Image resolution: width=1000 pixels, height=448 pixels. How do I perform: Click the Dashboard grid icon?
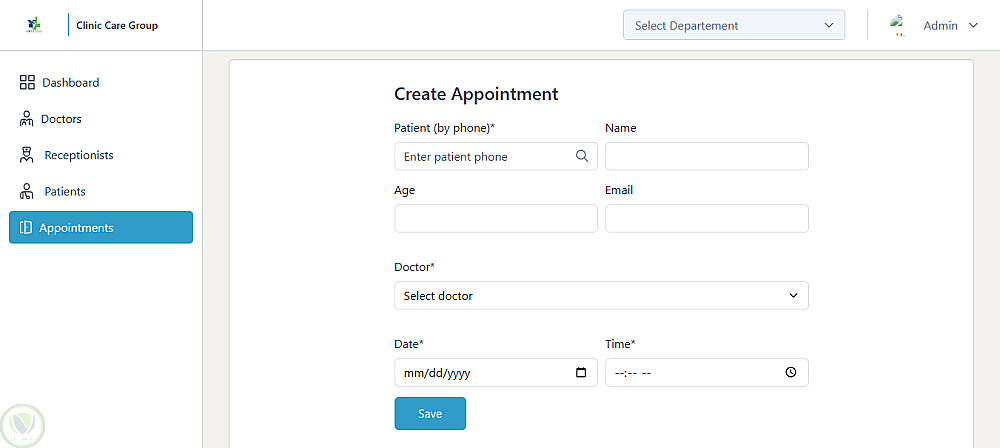27,83
